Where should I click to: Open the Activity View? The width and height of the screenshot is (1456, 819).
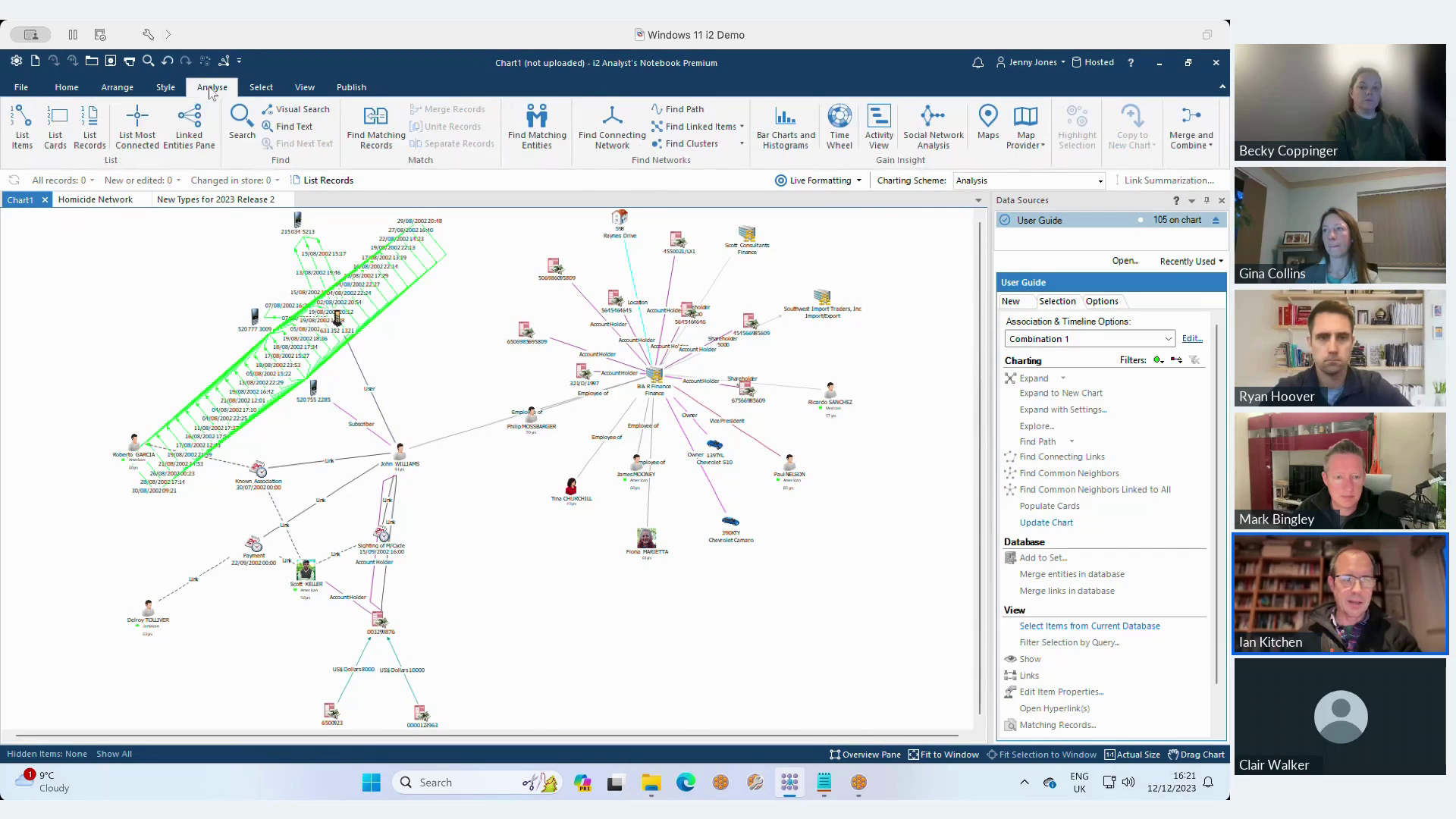click(879, 127)
